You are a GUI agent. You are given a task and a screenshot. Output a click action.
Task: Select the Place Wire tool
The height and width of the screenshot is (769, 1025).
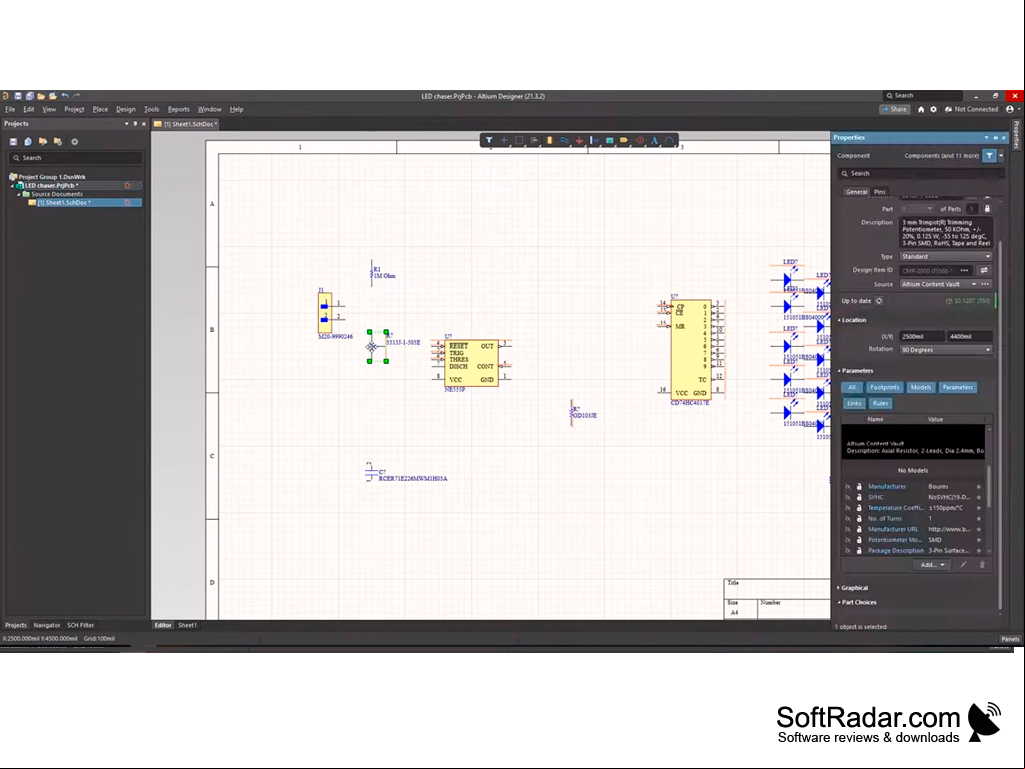564,140
